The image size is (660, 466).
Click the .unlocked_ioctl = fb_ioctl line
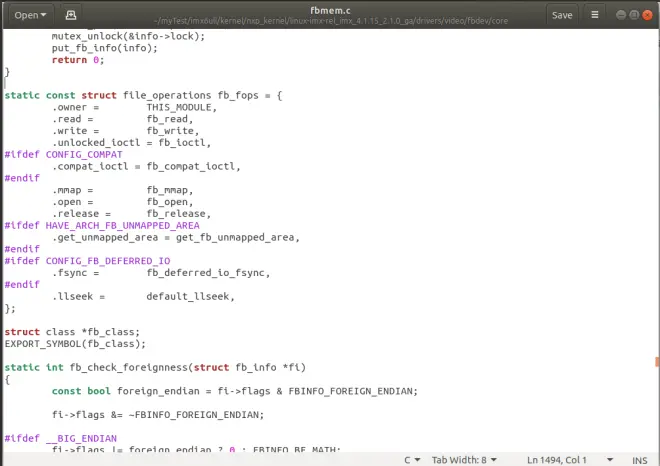coord(131,143)
